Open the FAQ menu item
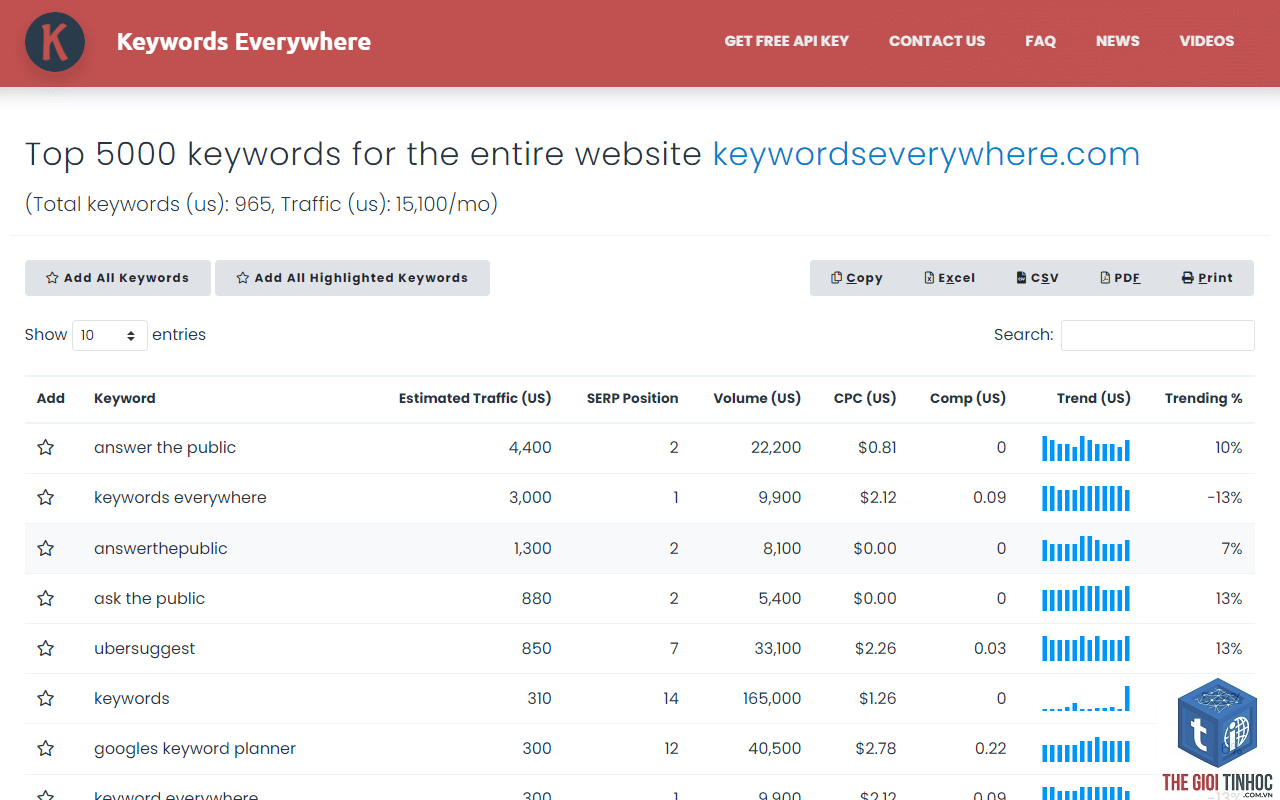1280x800 pixels. click(1040, 41)
